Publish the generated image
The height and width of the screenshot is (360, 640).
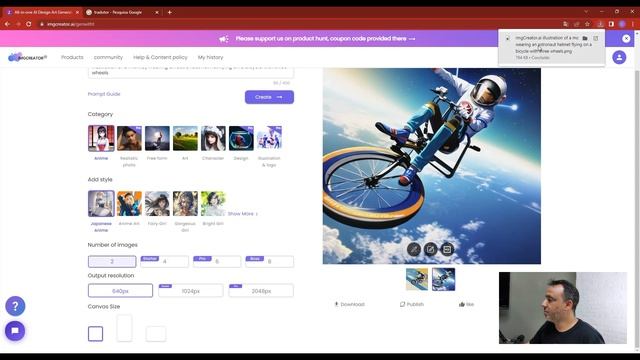click(412, 304)
